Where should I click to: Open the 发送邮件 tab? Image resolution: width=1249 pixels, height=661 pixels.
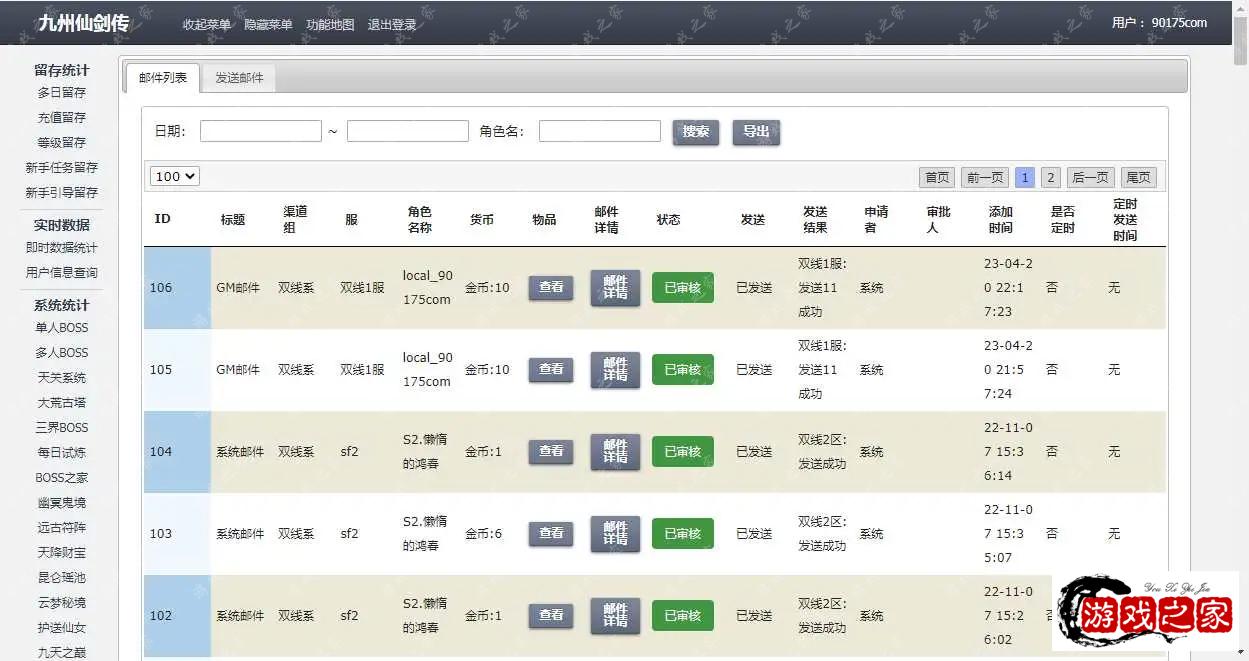coord(239,78)
